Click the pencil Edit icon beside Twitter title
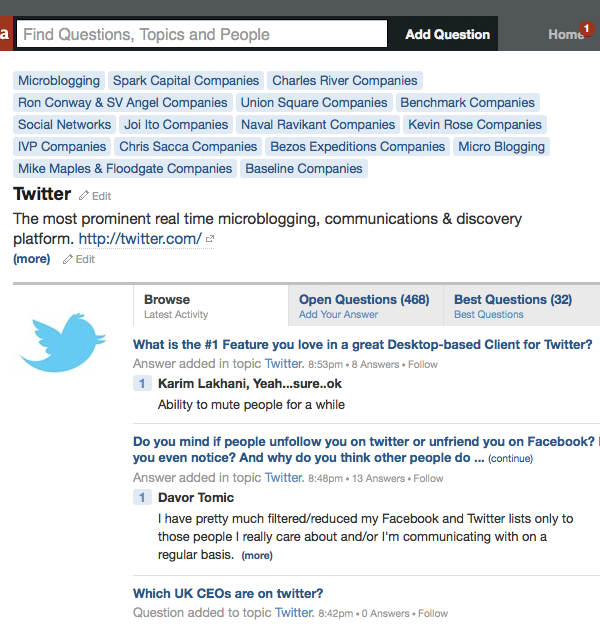Viewport: 600px width, 629px height. coord(84,196)
